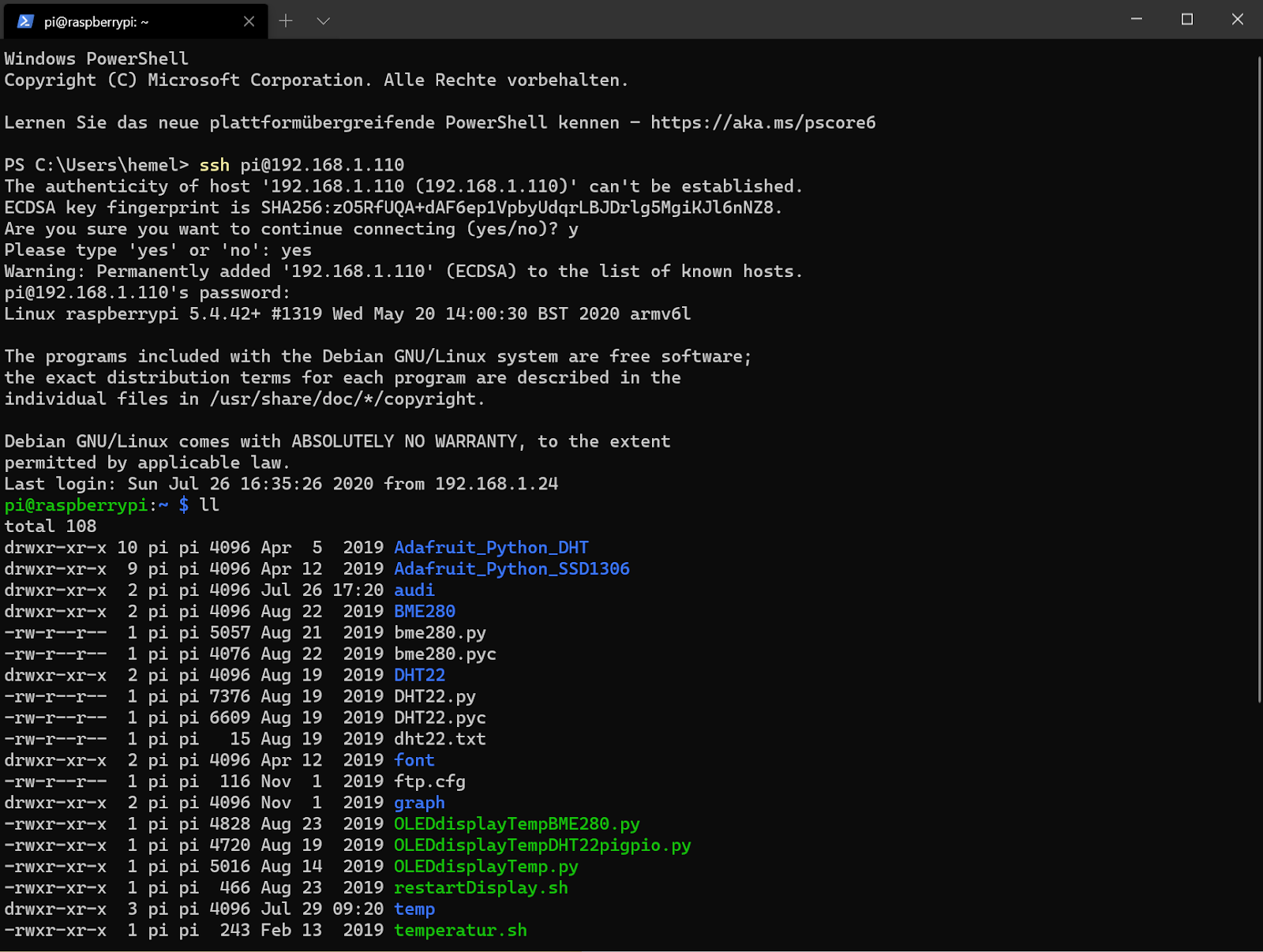The width and height of the screenshot is (1263, 952).
Task: Click the 'total 108' line
Action: point(51,527)
